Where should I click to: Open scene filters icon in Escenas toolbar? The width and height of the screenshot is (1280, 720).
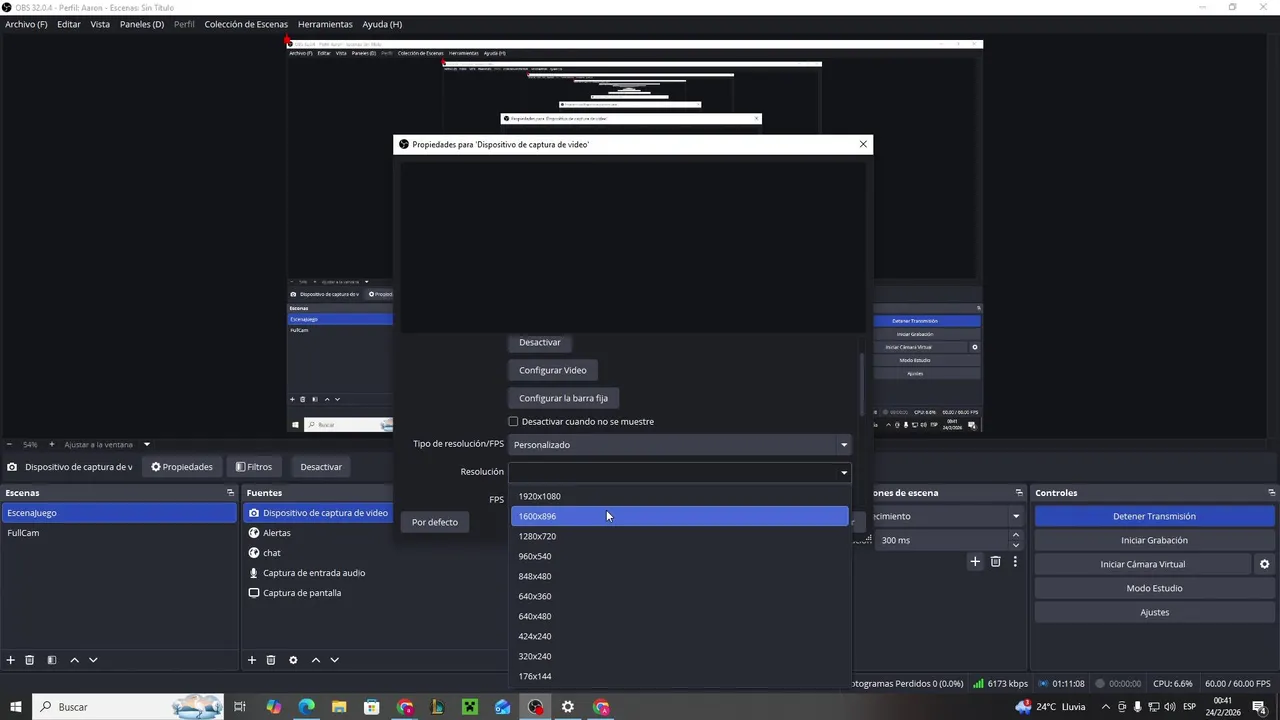(x=51, y=660)
